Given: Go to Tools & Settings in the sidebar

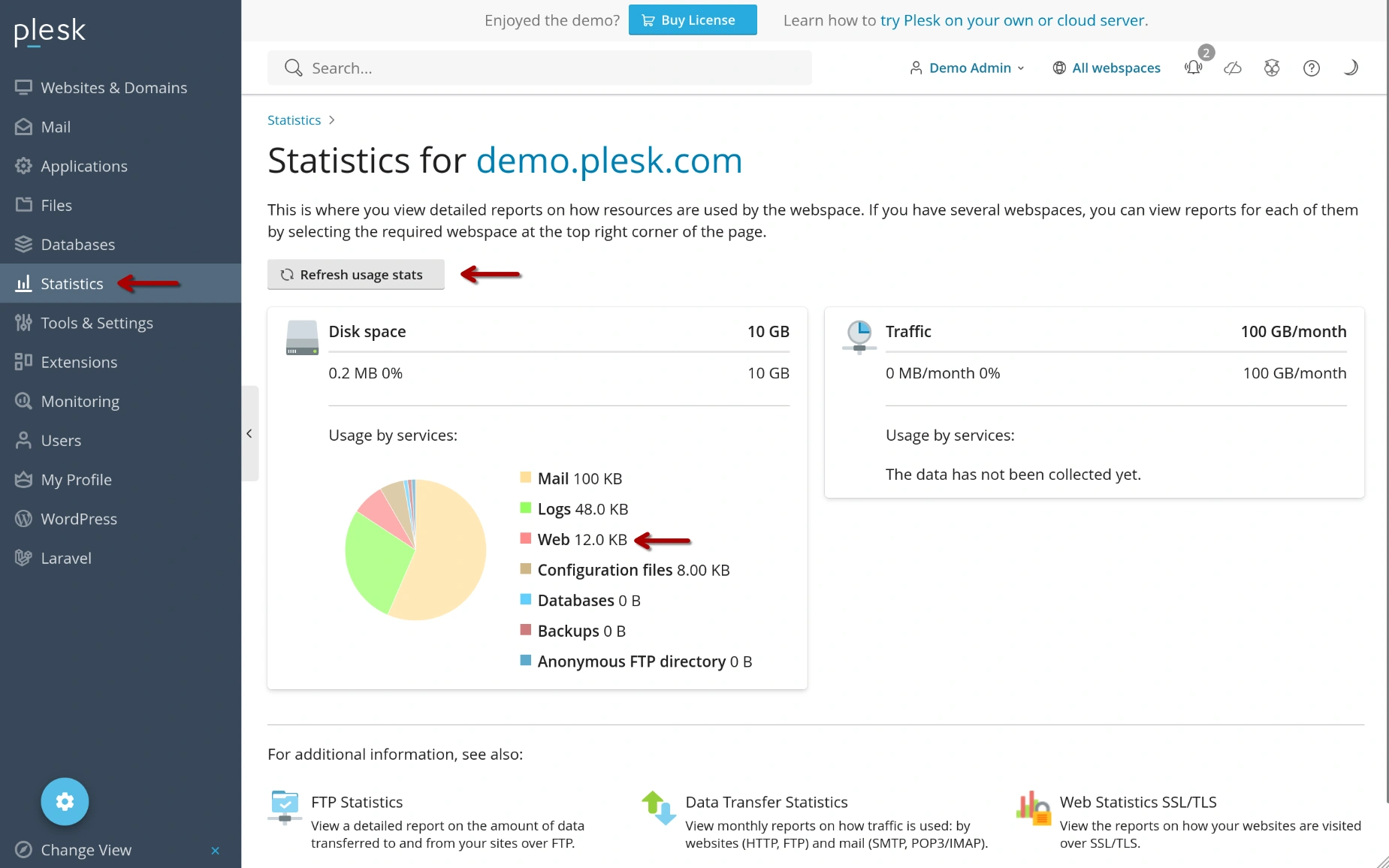Looking at the screenshot, I should [96, 323].
